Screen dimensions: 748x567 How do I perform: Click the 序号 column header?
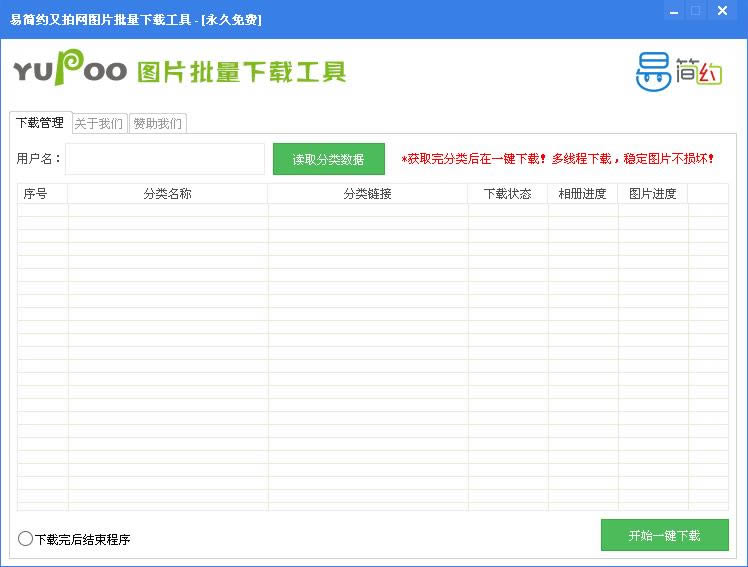coord(36,194)
